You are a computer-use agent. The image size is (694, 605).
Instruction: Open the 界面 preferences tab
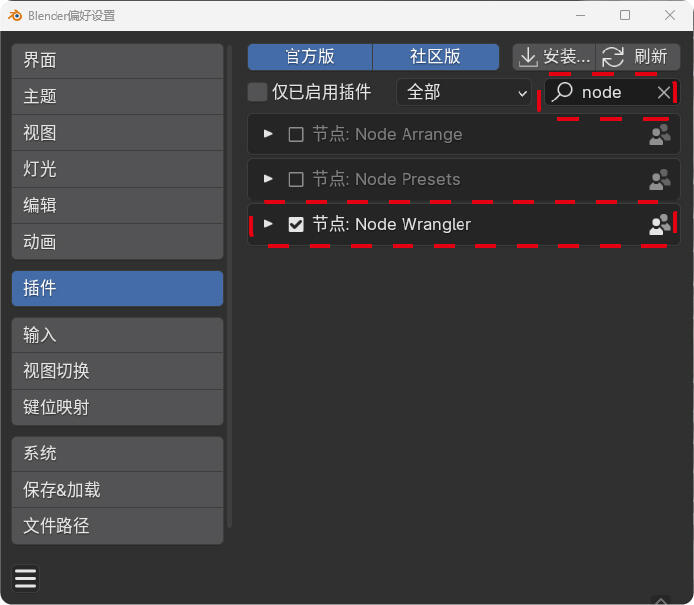tap(117, 61)
